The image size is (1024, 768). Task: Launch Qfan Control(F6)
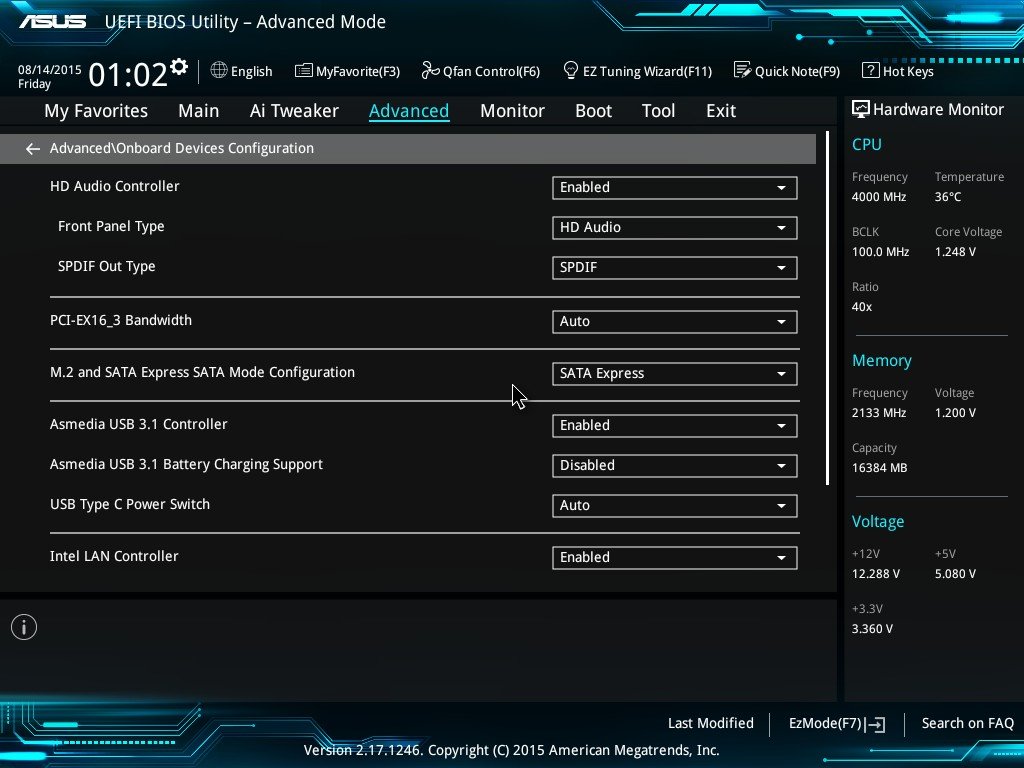pyautogui.click(x=480, y=71)
